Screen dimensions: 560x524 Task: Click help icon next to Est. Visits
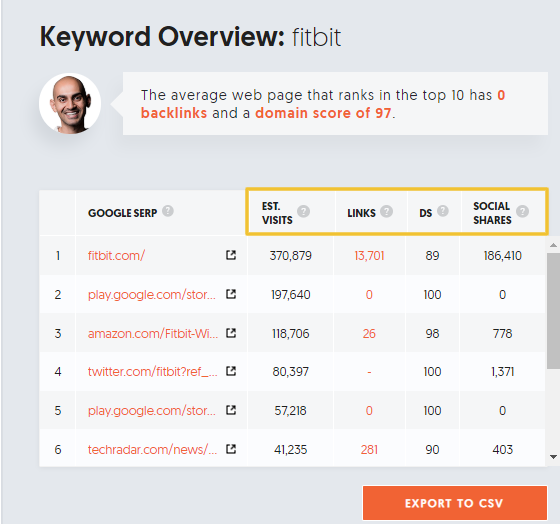(x=304, y=211)
